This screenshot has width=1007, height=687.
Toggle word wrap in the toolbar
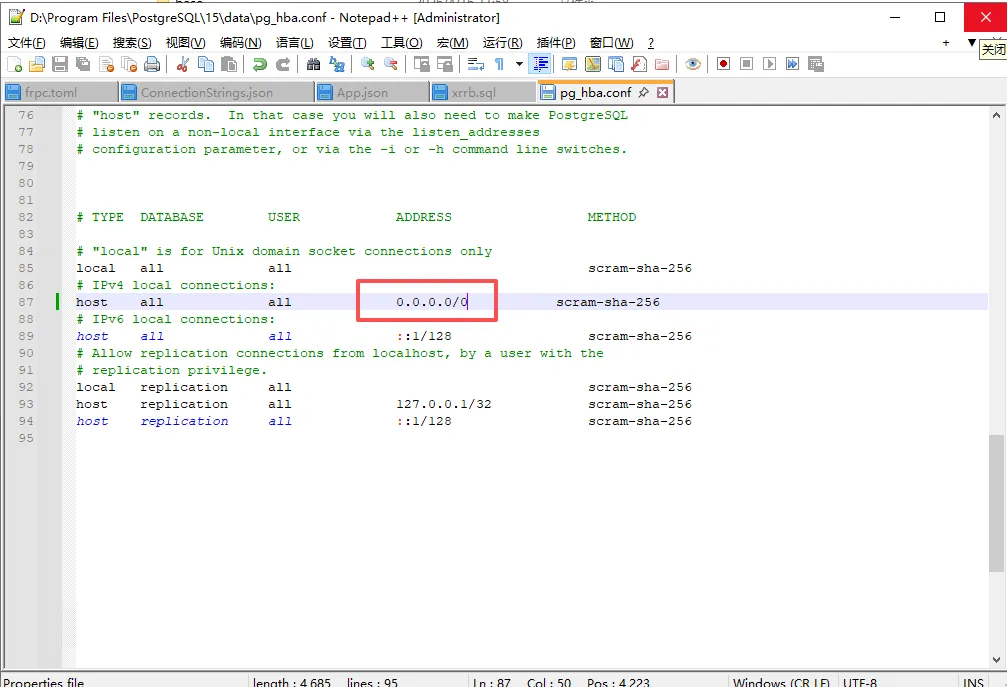(476, 64)
